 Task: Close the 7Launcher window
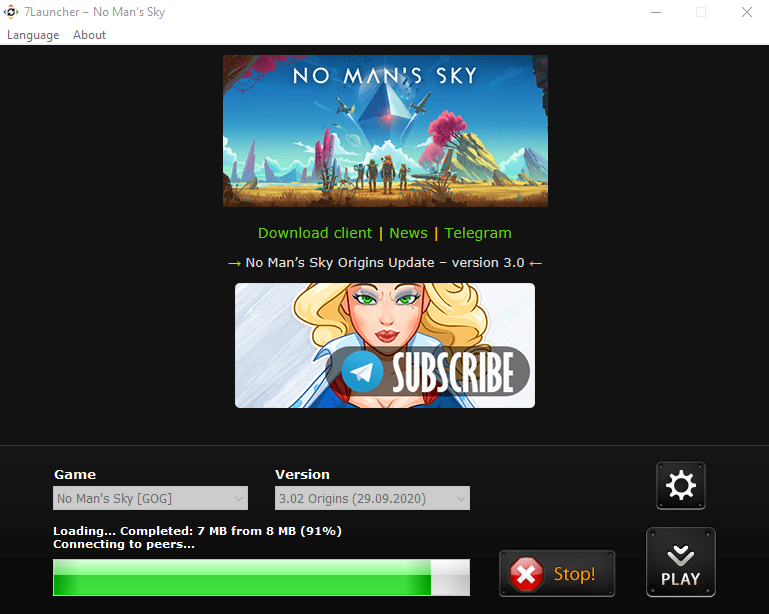click(x=746, y=12)
